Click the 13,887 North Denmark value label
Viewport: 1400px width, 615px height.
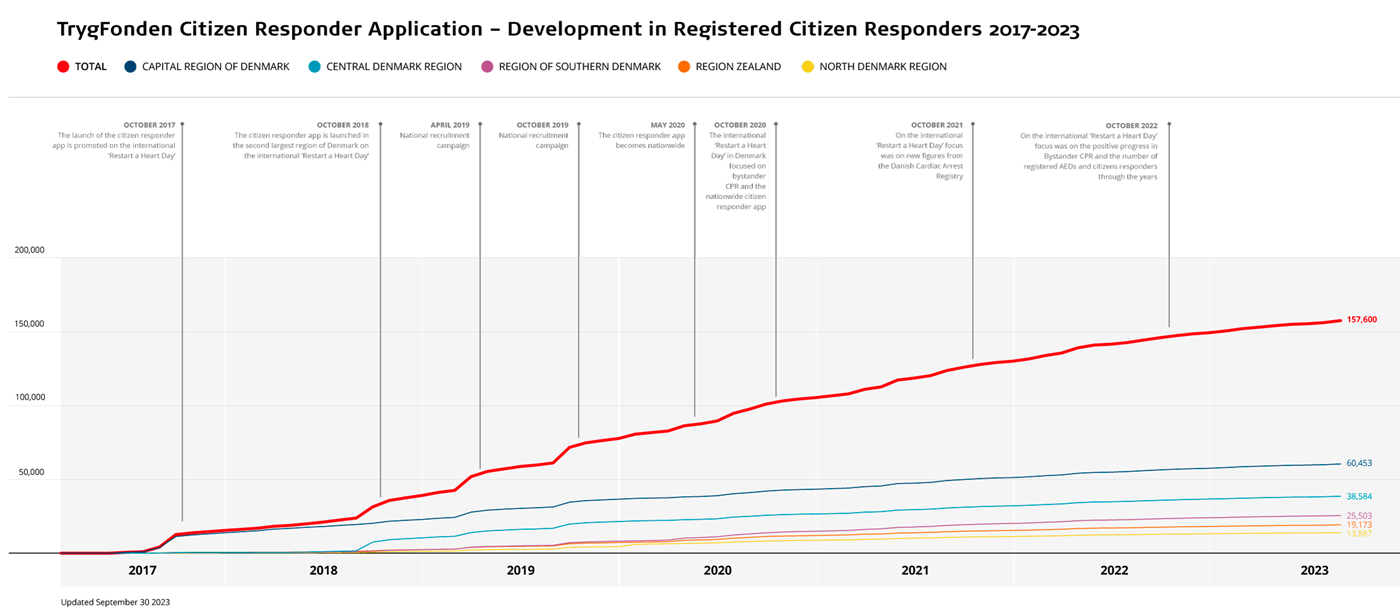[1359, 533]
